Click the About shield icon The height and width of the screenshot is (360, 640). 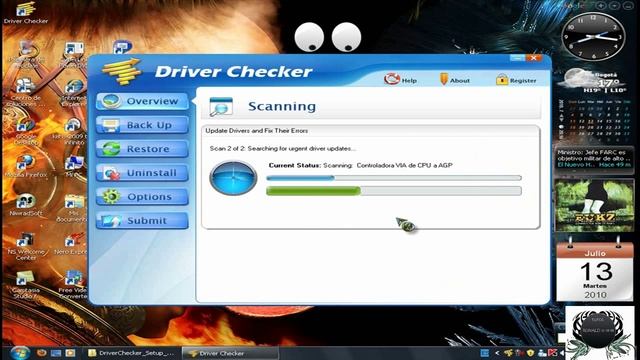pyautogui.click(x=444, y=79)
